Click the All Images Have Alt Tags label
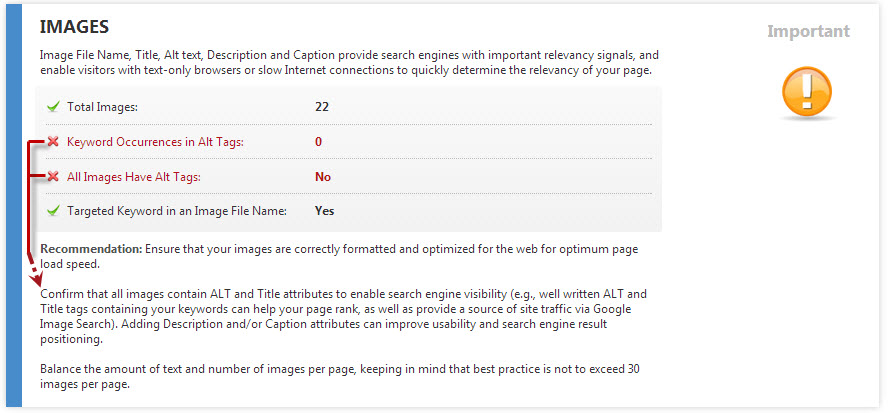 click(134, 177)
